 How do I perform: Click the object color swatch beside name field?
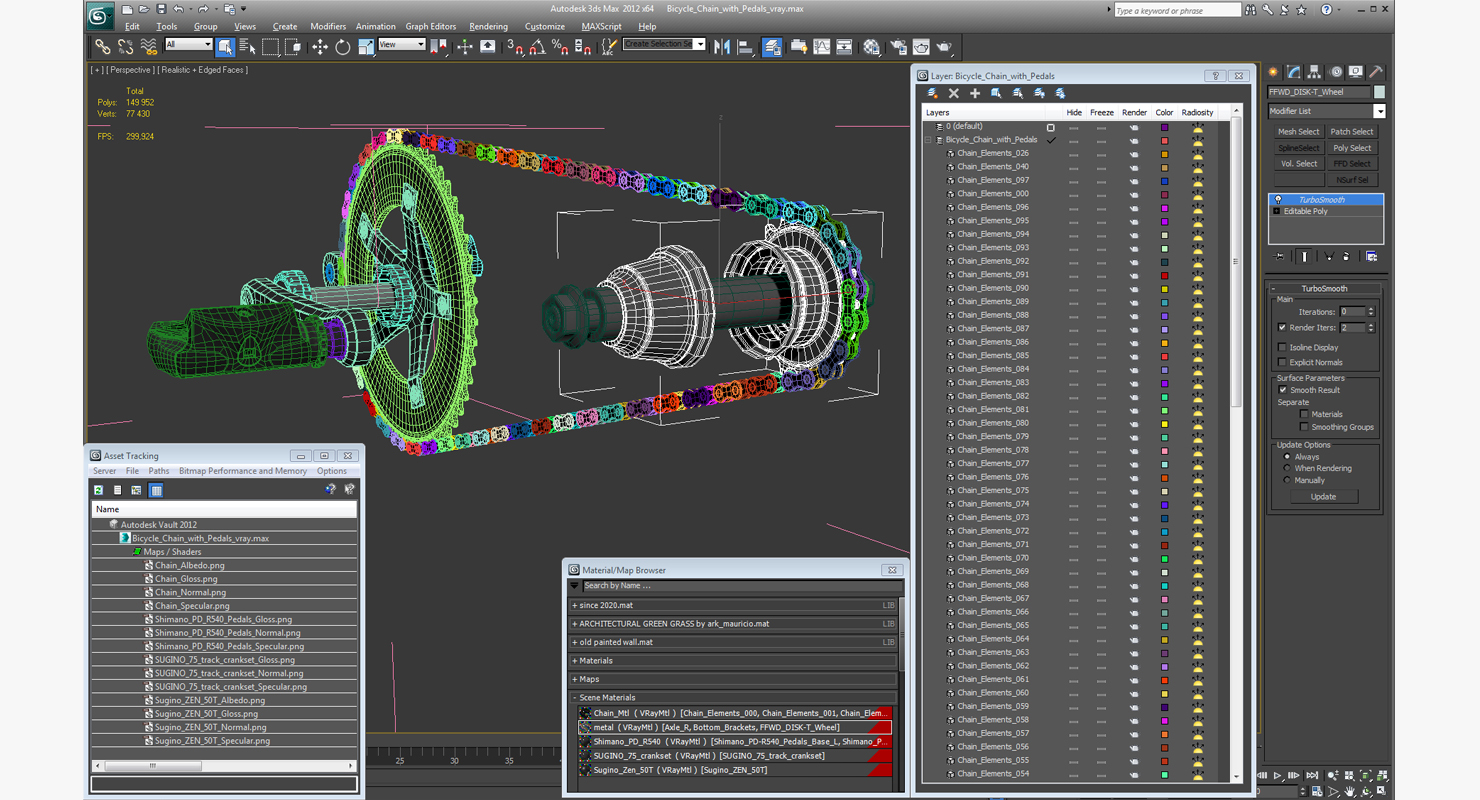(x=1379, y=92)
